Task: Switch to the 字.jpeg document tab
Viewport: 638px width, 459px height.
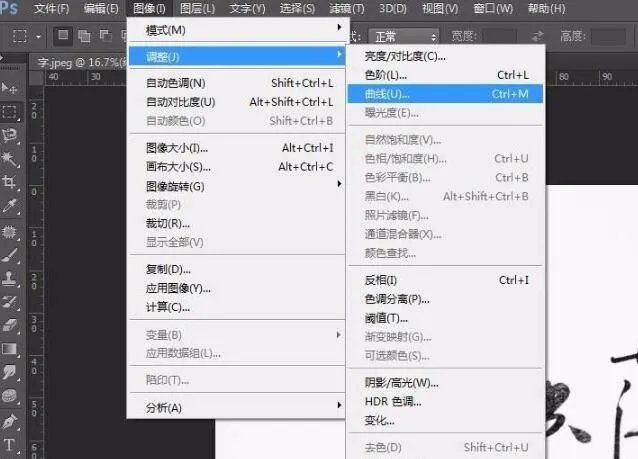Action: 81,63
